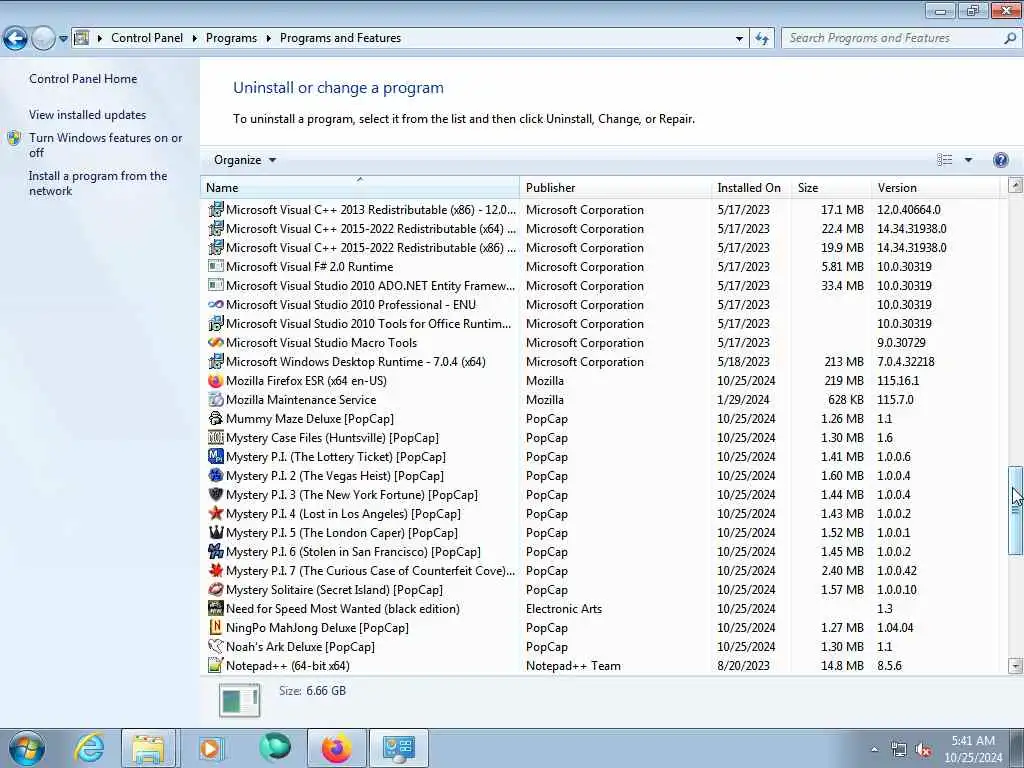Click Install a program from the network
This screenshot has width=1024, height=768.
pos(98,184)
